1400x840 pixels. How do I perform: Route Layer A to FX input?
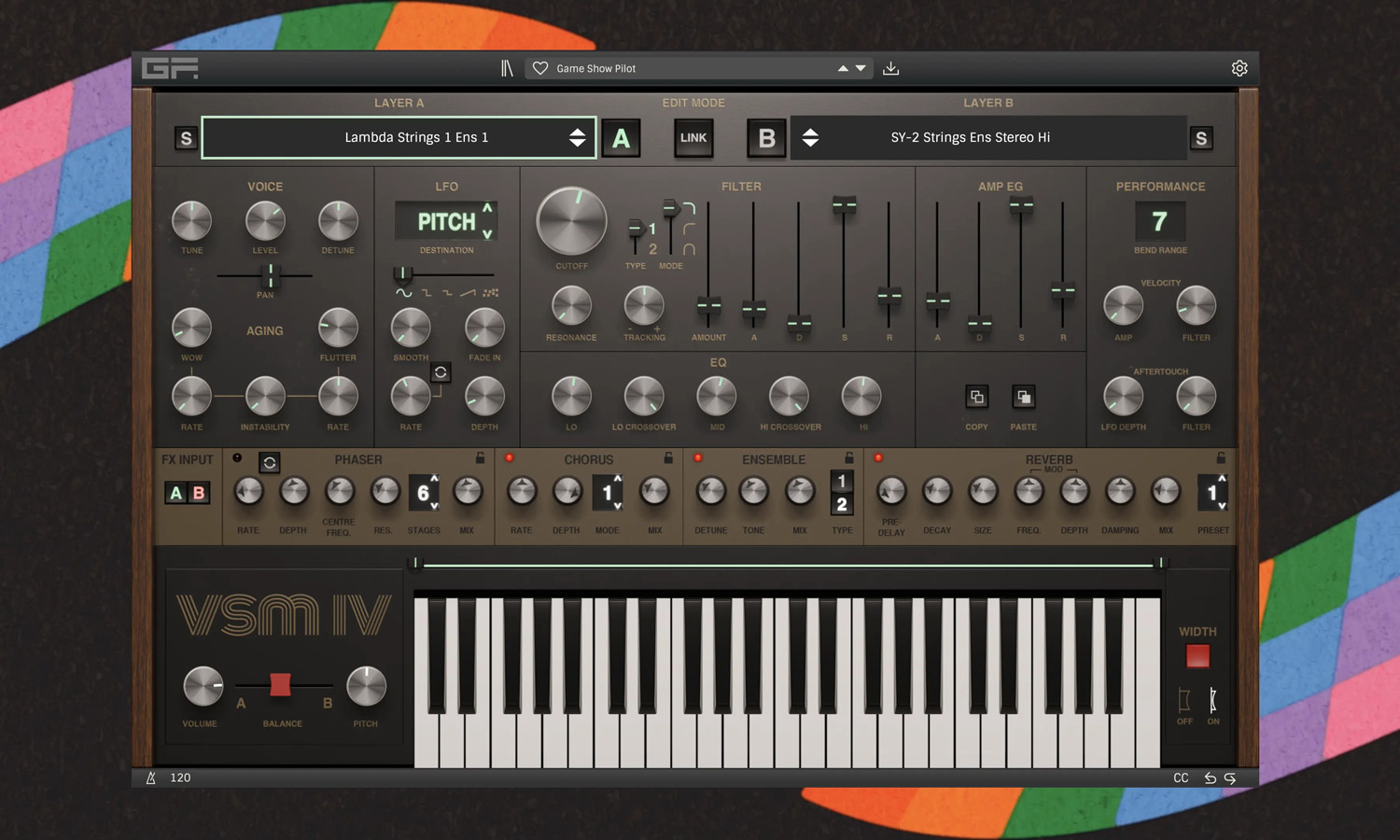click(x=176, y=493)
